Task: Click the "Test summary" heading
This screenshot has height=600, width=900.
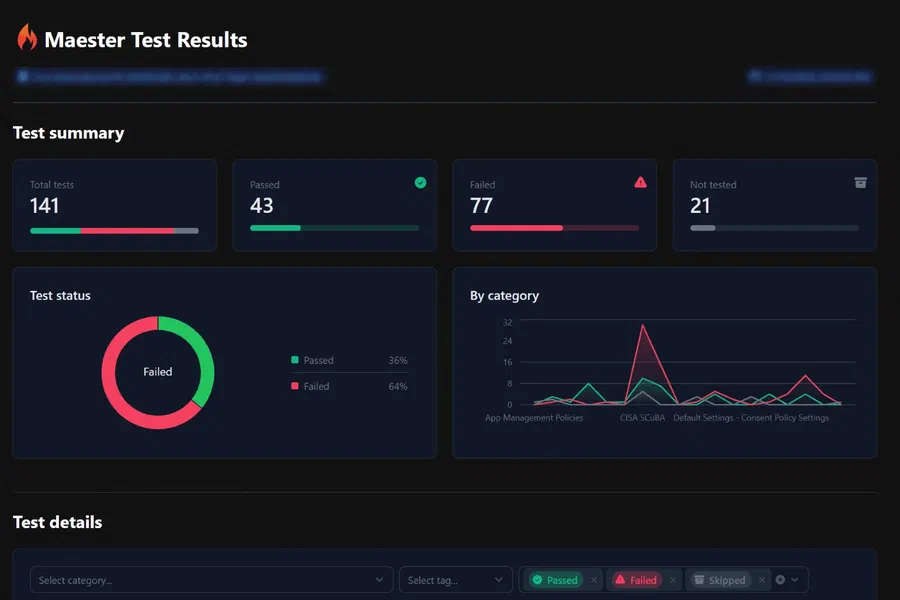Action: point(68,133)
